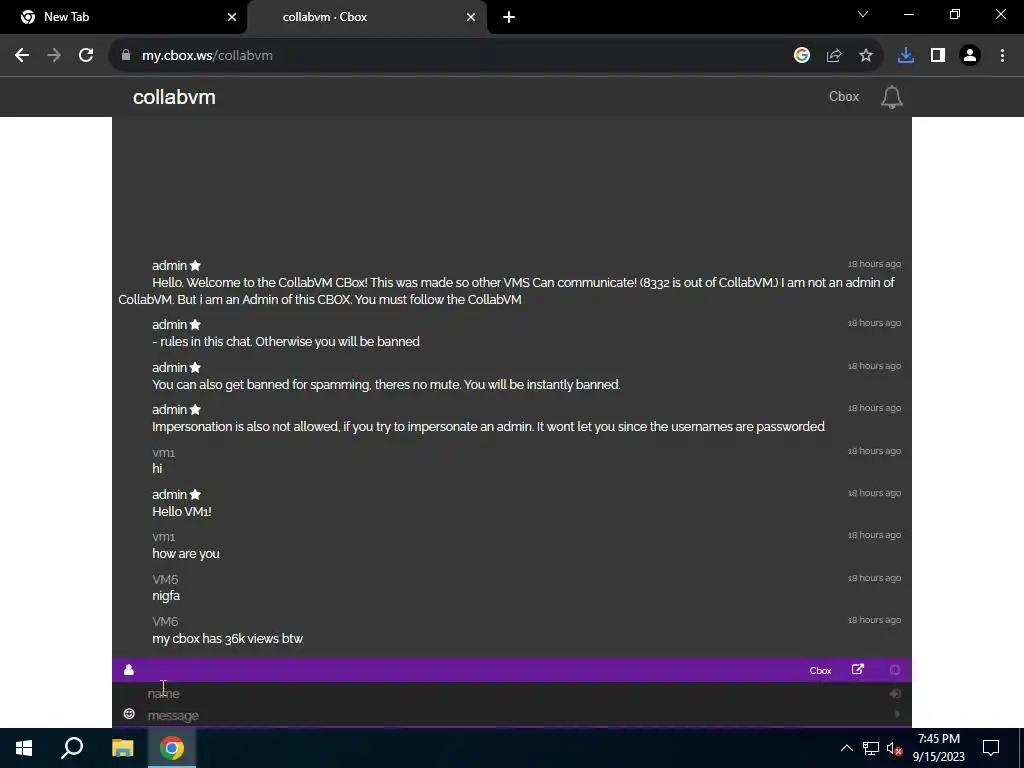Close the collabvm - Cbox tab

[x=471, y=17]
